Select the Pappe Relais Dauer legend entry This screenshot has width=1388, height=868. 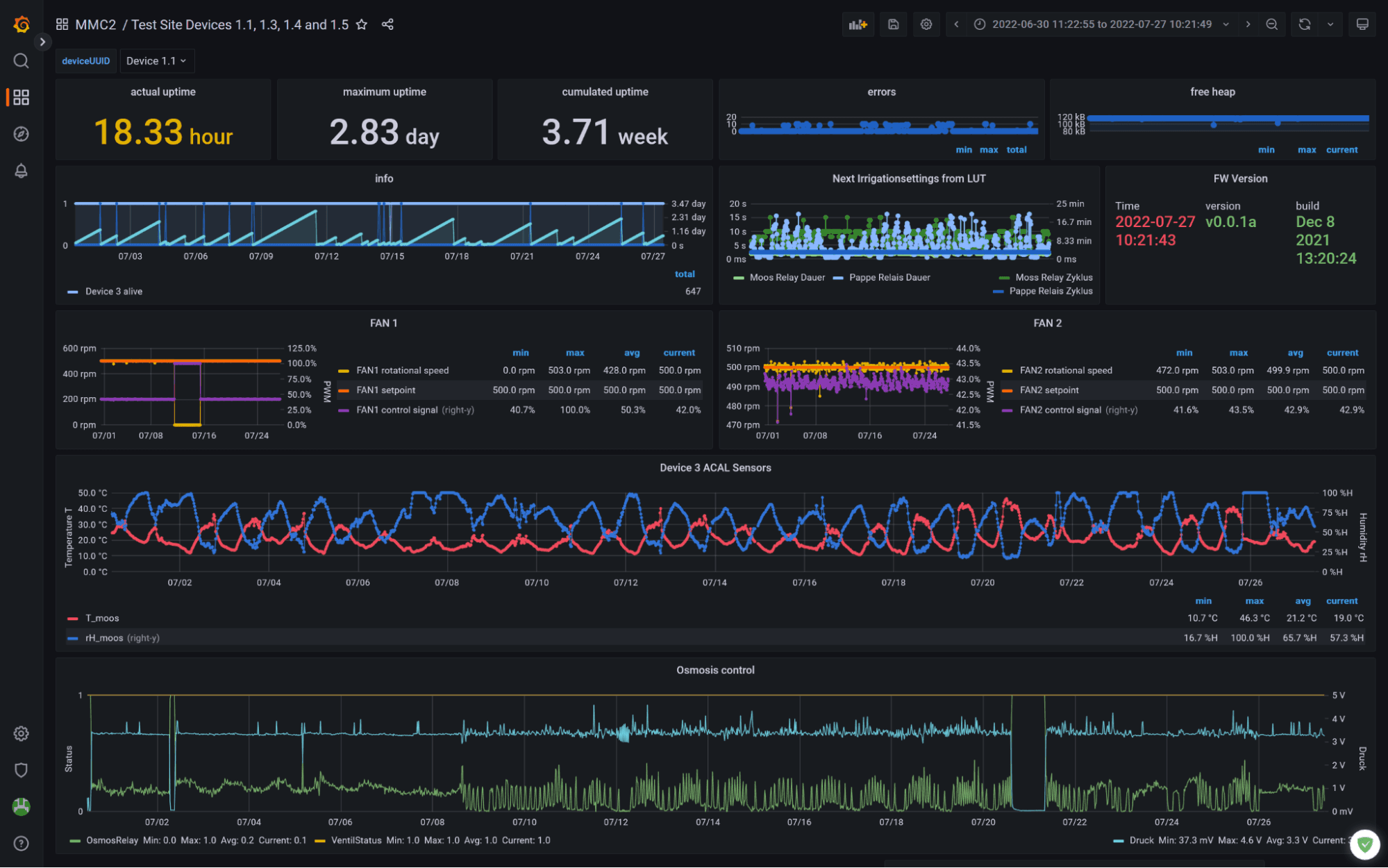coord(889,277)
